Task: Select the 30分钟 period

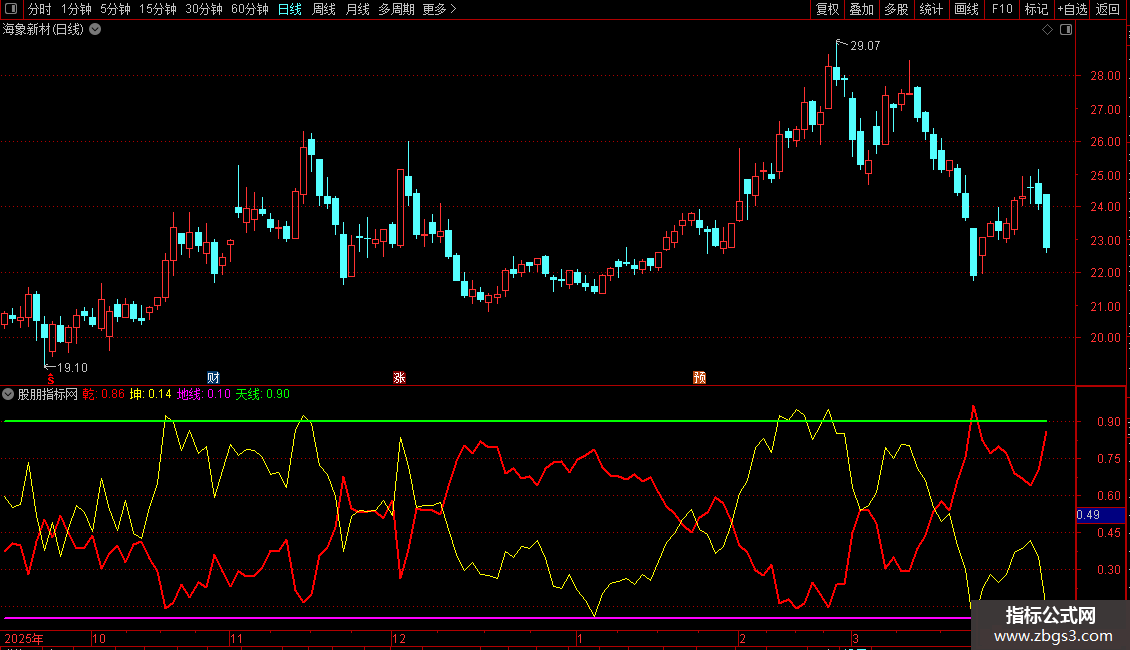Action: 204,9
